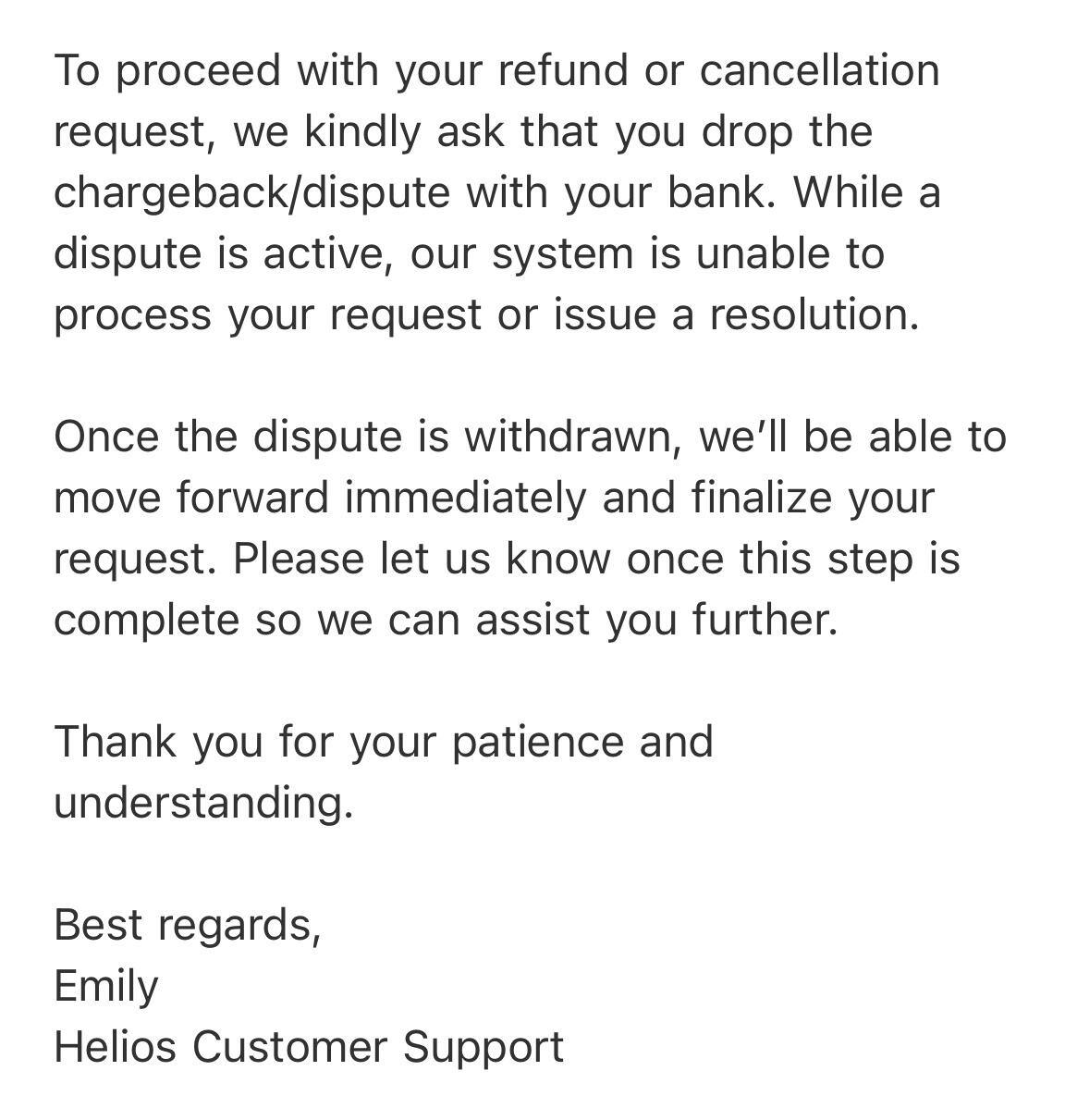Click the word "cancellation" in the first line

(819, 70)
